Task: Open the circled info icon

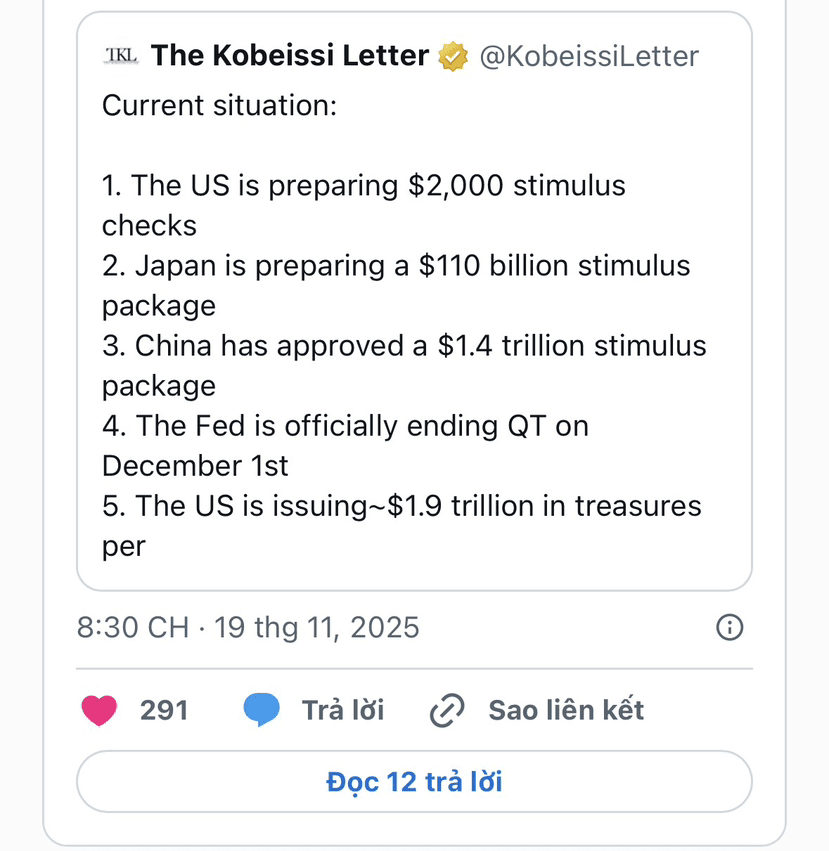Action: point(730,627)
